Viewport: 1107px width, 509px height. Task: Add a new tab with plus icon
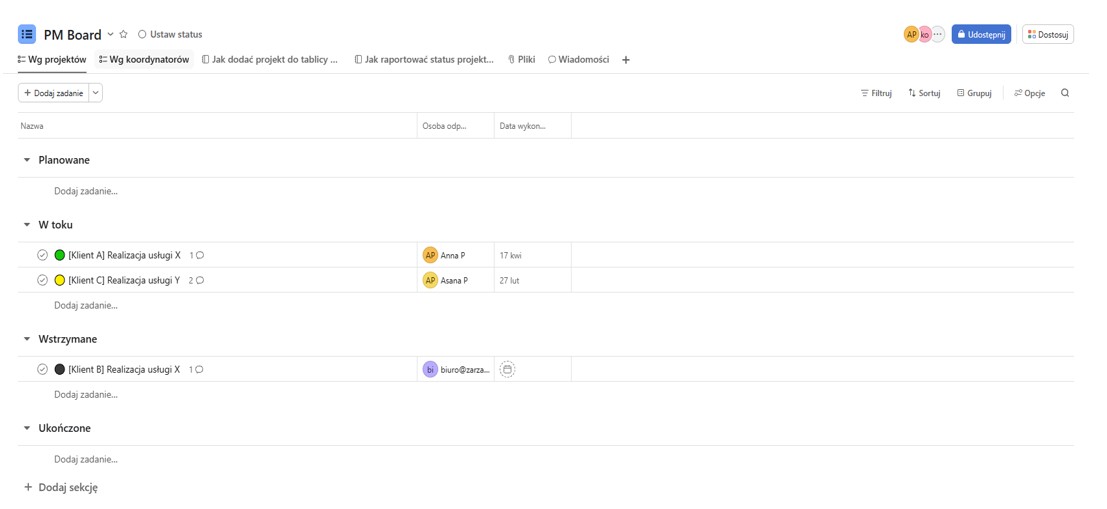point(626,60)
